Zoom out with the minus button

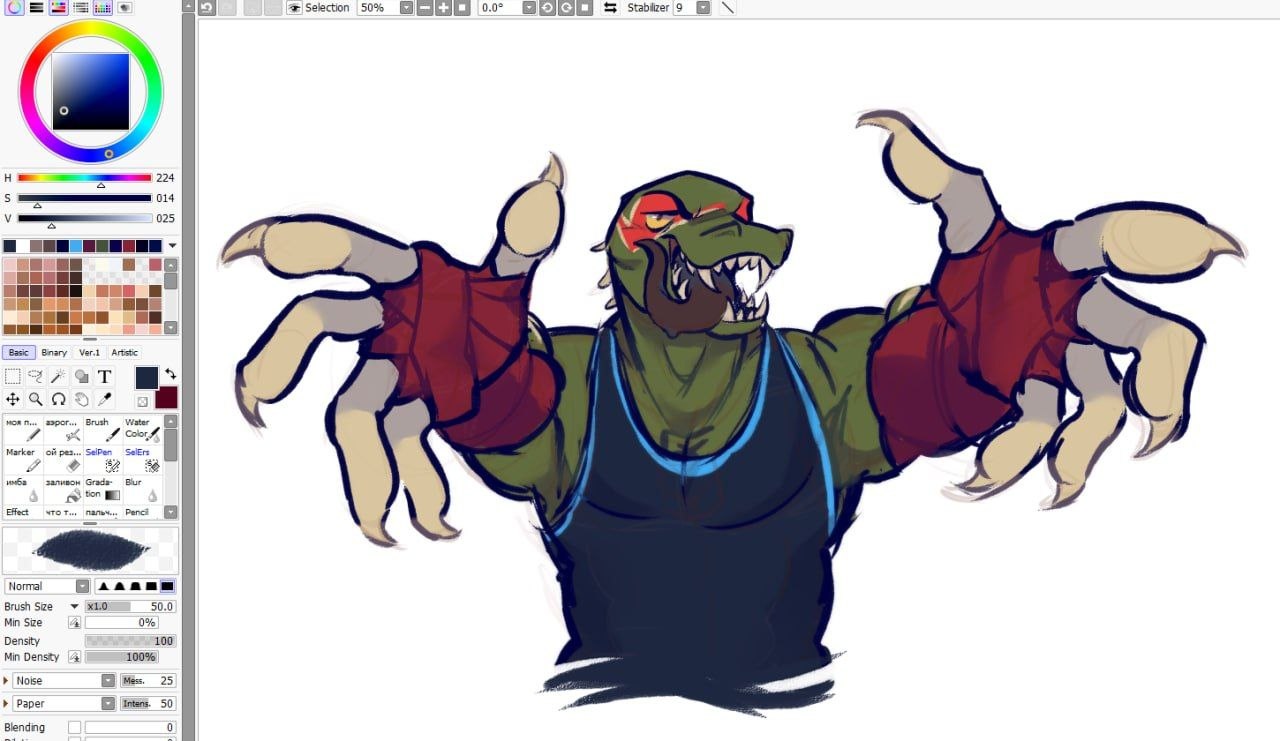[x=425, y=7]
